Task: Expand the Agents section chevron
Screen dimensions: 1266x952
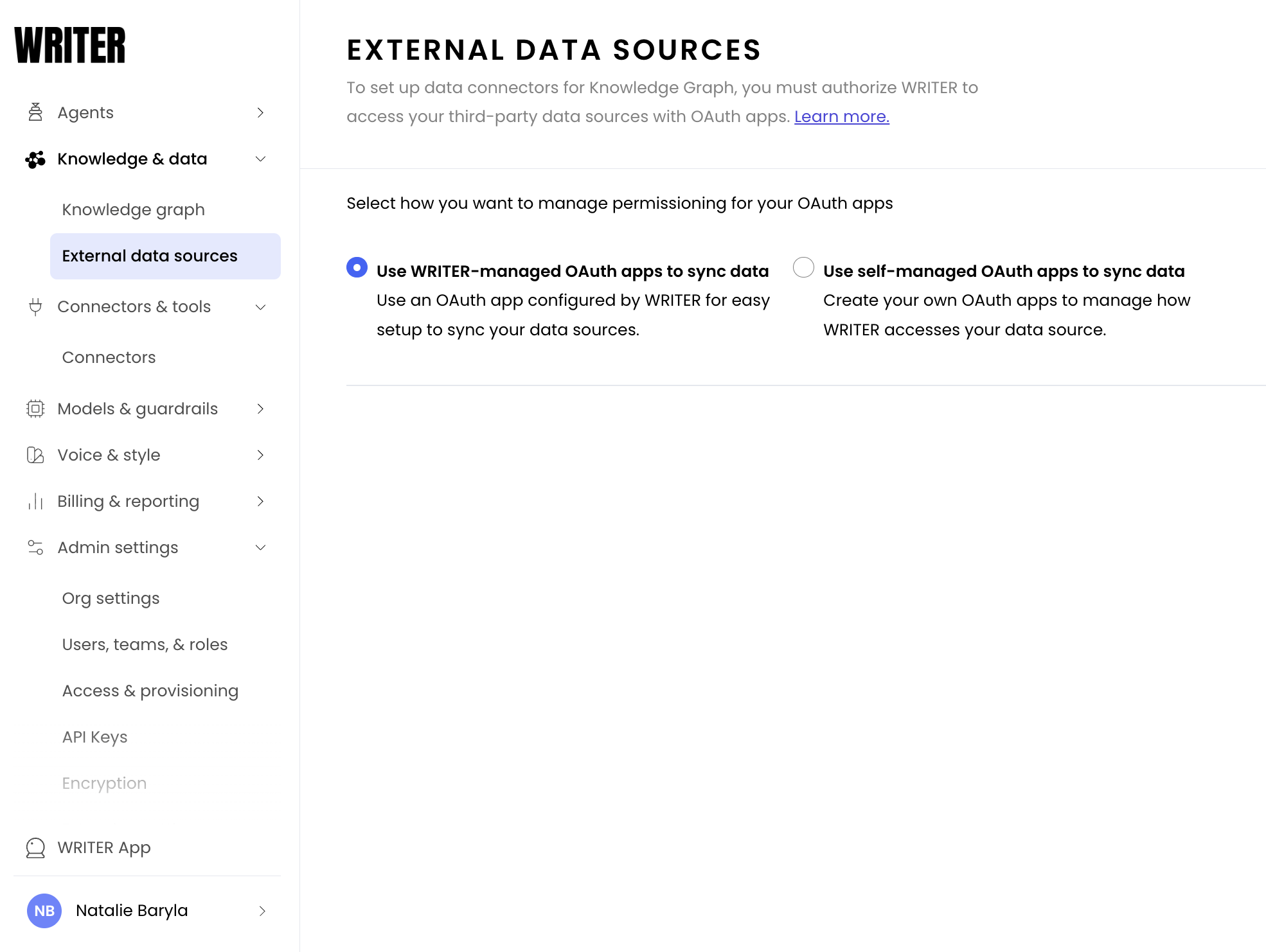Action: [x=260, y=112]
